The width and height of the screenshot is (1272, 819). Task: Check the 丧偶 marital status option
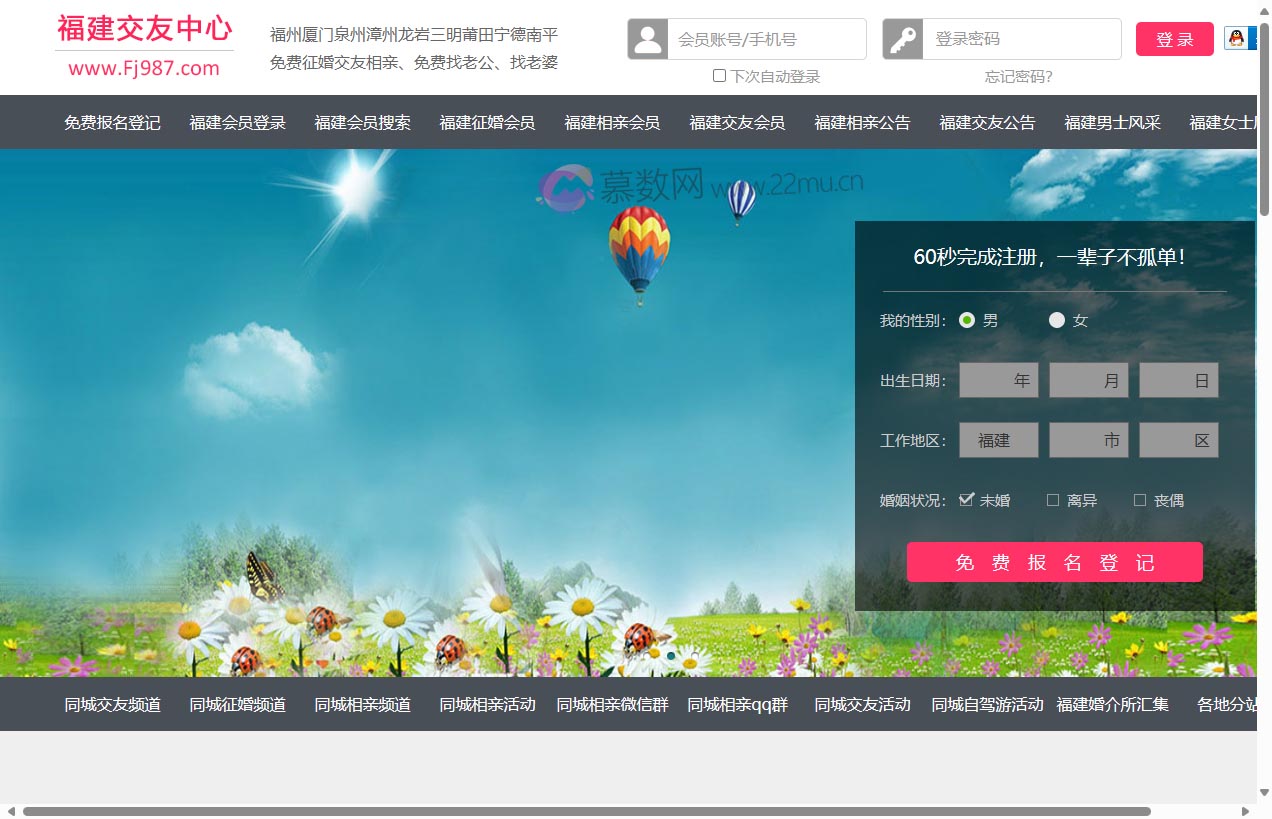1140,499
